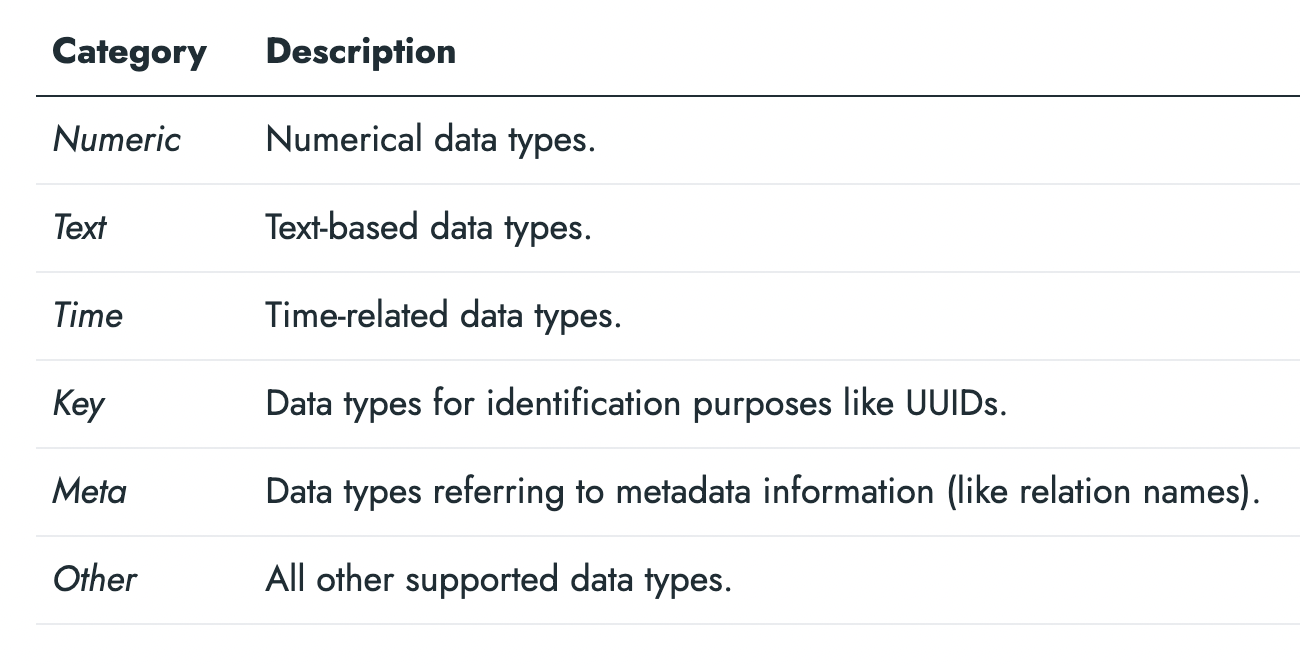Viewport: 1300px width, 666px height.
Task: Click the description mentioning identification purposes
Action: tap(636, 404)
